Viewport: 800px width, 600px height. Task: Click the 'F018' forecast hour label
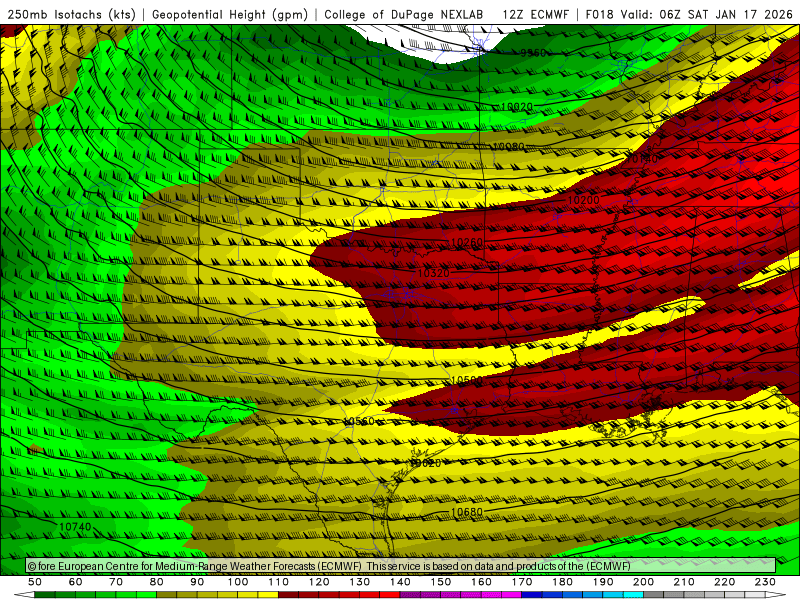599,15
